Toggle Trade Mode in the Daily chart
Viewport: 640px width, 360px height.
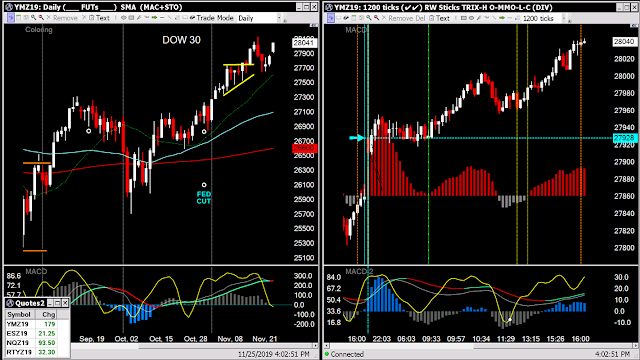(212, 18)
